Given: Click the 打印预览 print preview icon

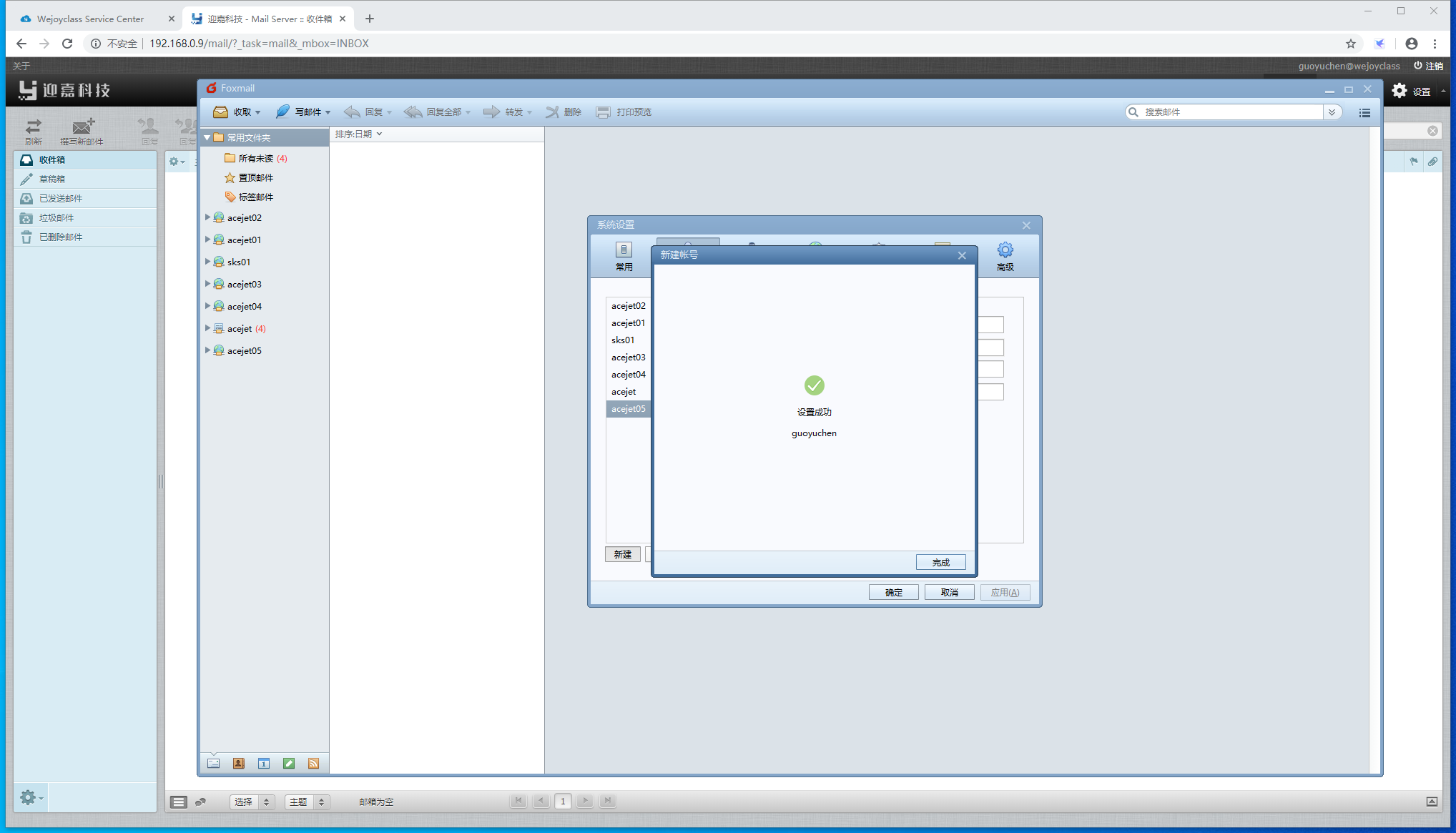Looking at the screenshot, I should click(x=603, y=112).
